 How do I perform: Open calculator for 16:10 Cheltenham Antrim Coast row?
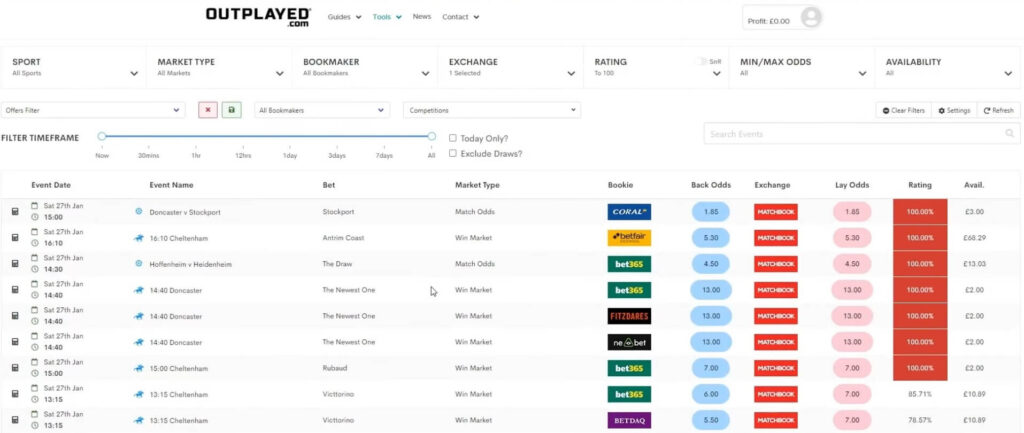tap(15, 238)
